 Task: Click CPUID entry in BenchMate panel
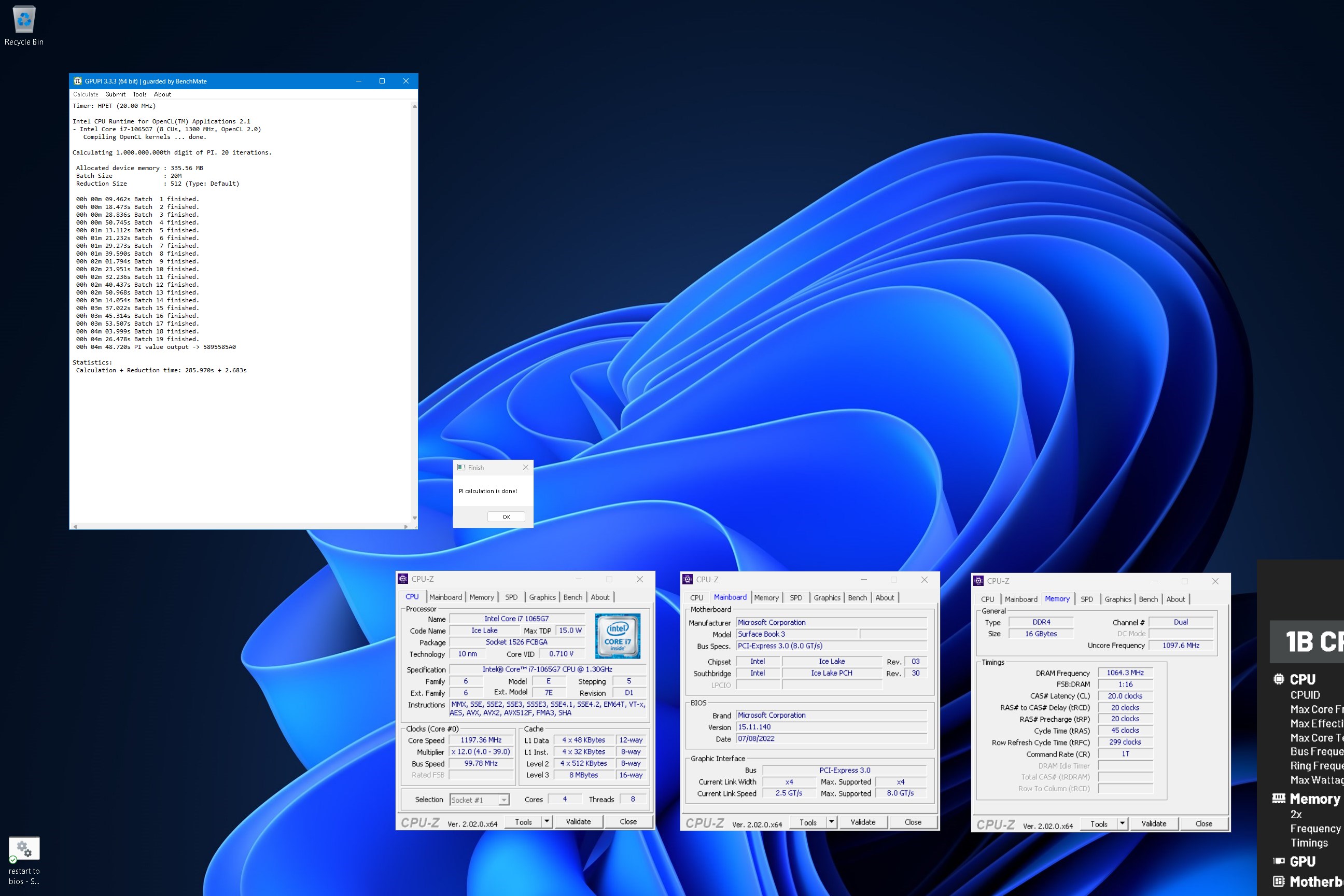[1305, 695]
